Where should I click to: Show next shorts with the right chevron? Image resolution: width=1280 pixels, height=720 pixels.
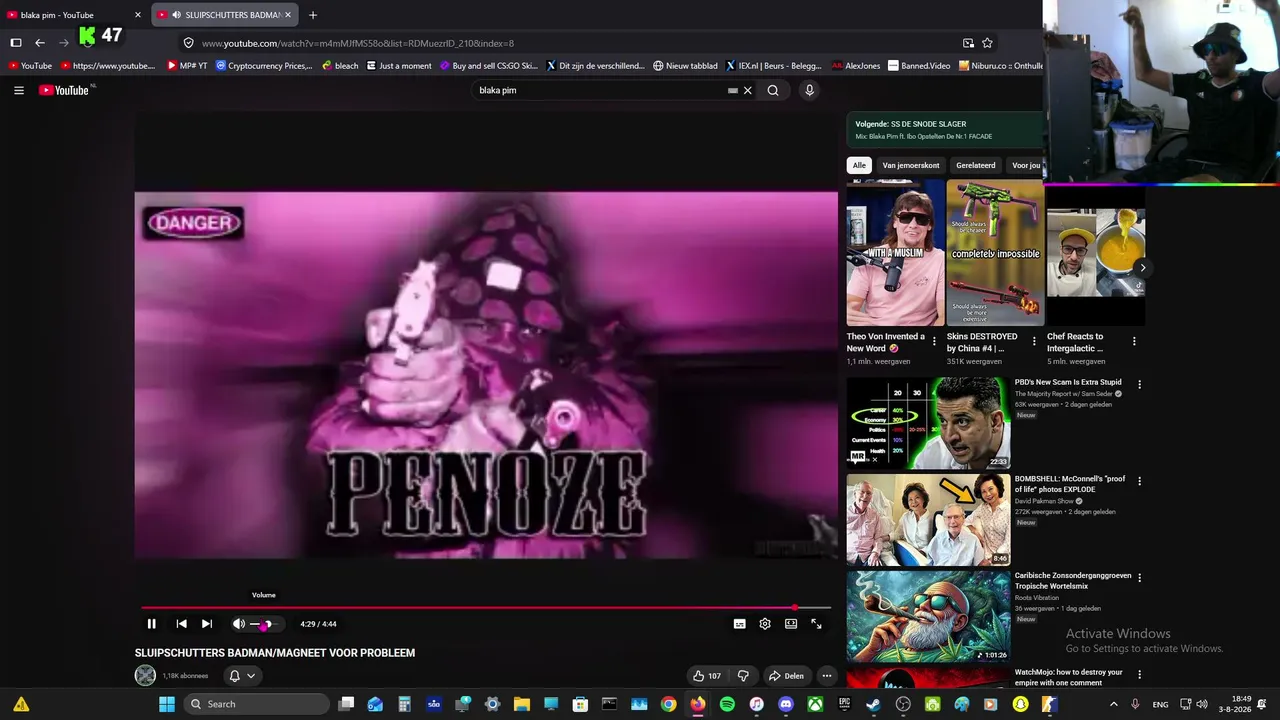1142,268
